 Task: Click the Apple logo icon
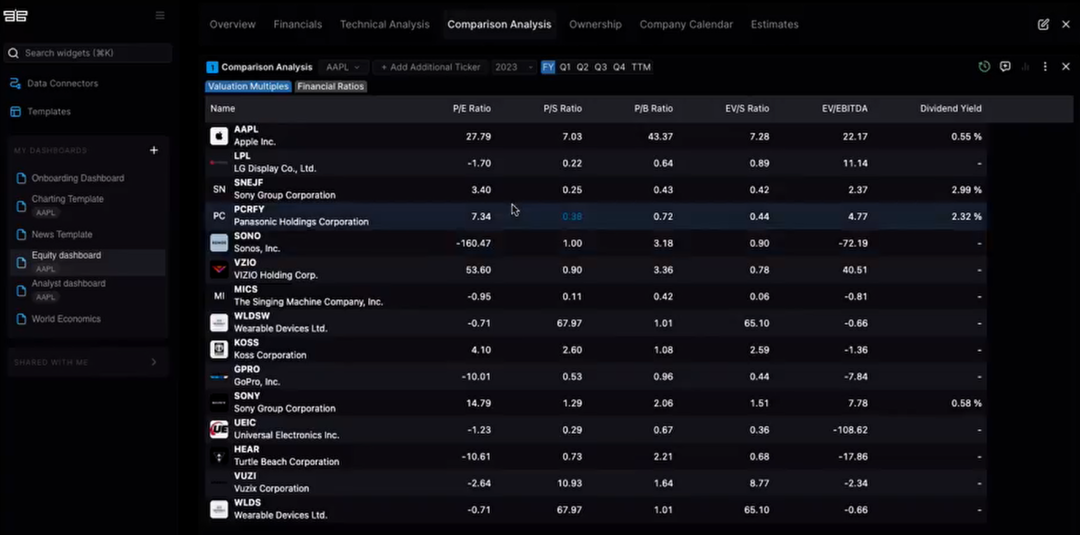[219, 136]
